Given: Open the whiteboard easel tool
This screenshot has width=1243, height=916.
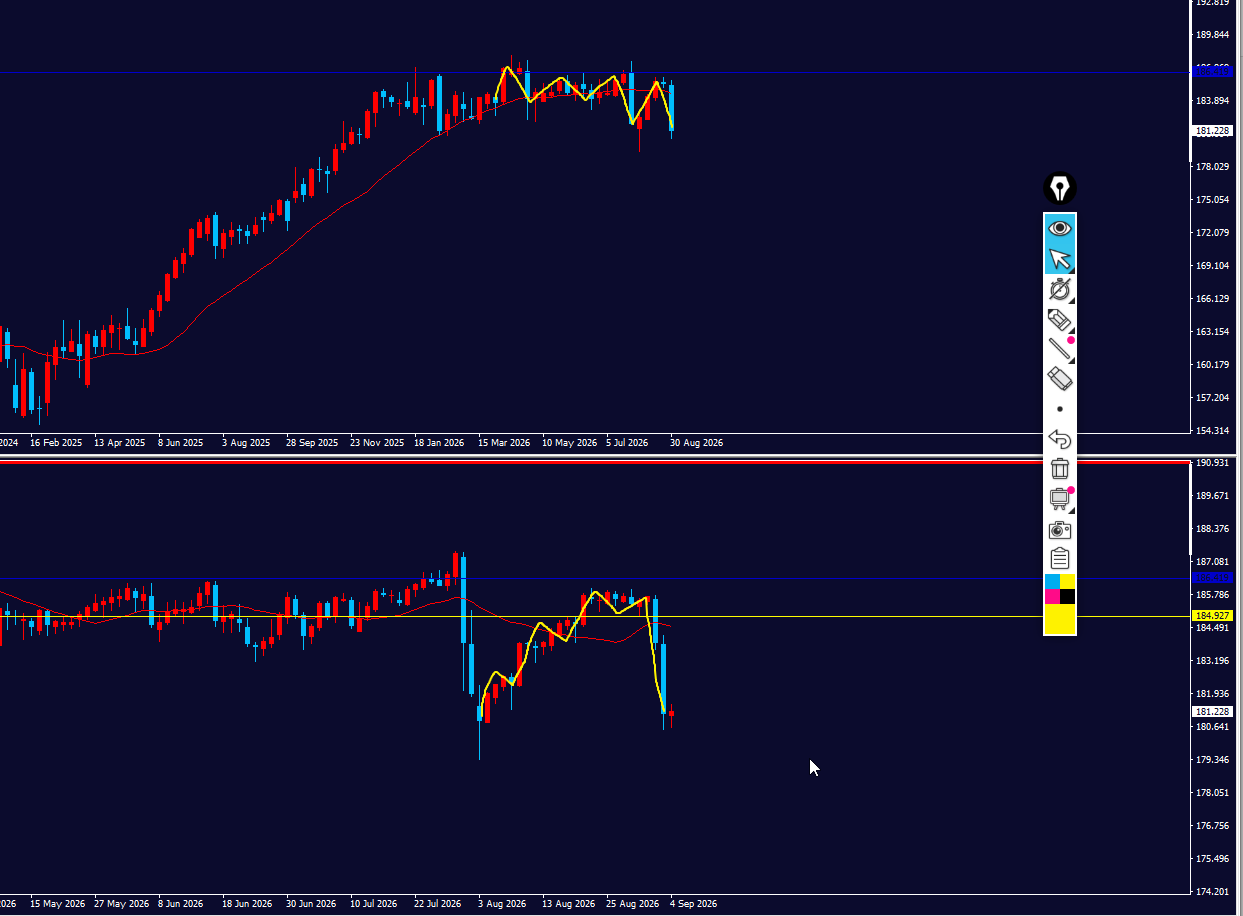Looking at the screenshot, I should 1060,498.
